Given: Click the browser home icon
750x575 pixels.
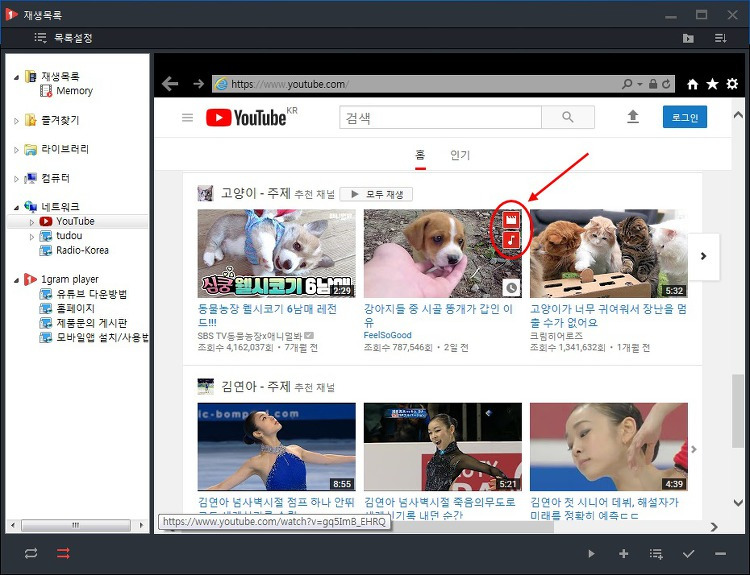Looking at the screenshot, I should point(692,84).
